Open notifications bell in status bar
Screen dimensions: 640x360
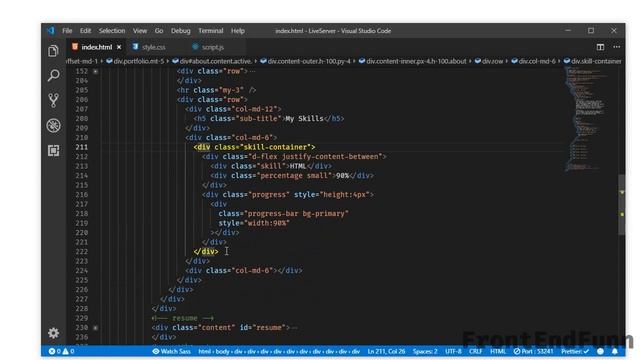point(615,351)
